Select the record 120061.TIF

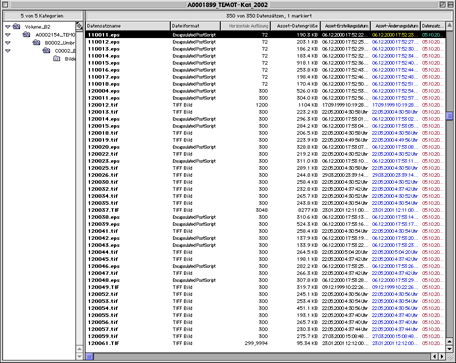(x=265, y=343)
